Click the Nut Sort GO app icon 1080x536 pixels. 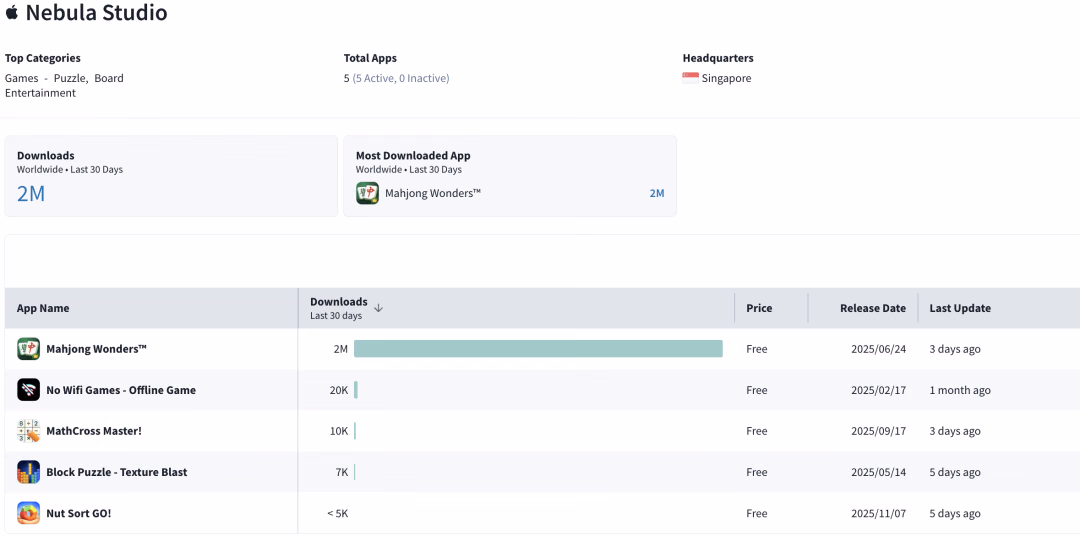(28, 513)
